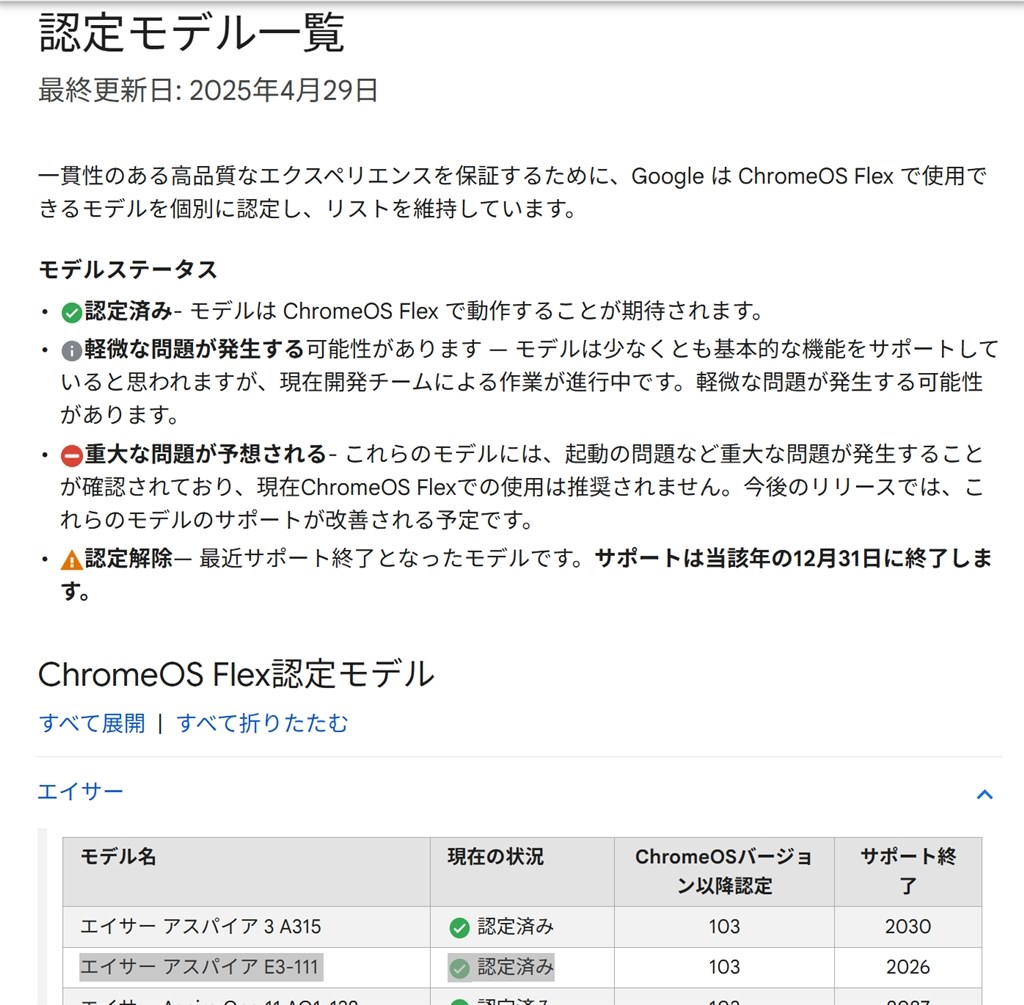Click the green circle icon near 認定済み table cell
The height and width of the screenshot is (1005, 1024).
[x=459, y=927]
